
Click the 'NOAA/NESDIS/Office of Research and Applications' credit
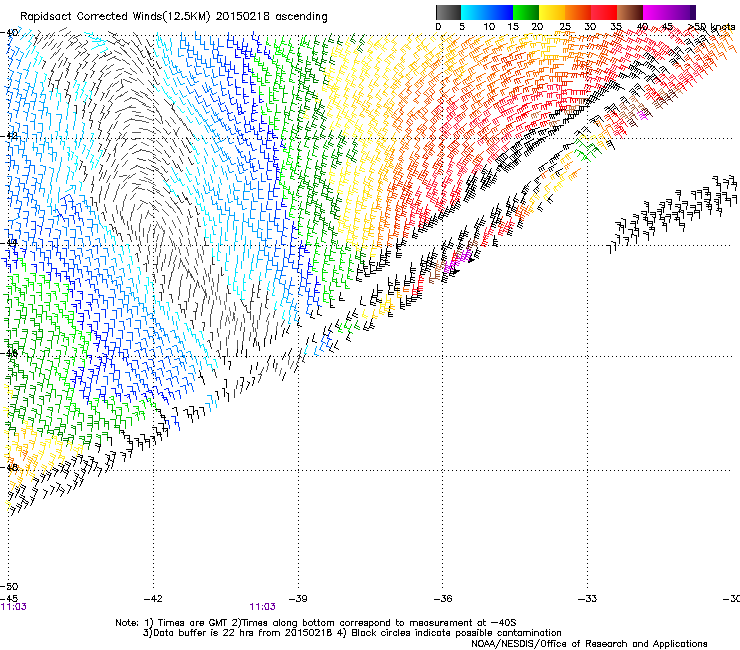pyautogui.click(x=589, y=644)
